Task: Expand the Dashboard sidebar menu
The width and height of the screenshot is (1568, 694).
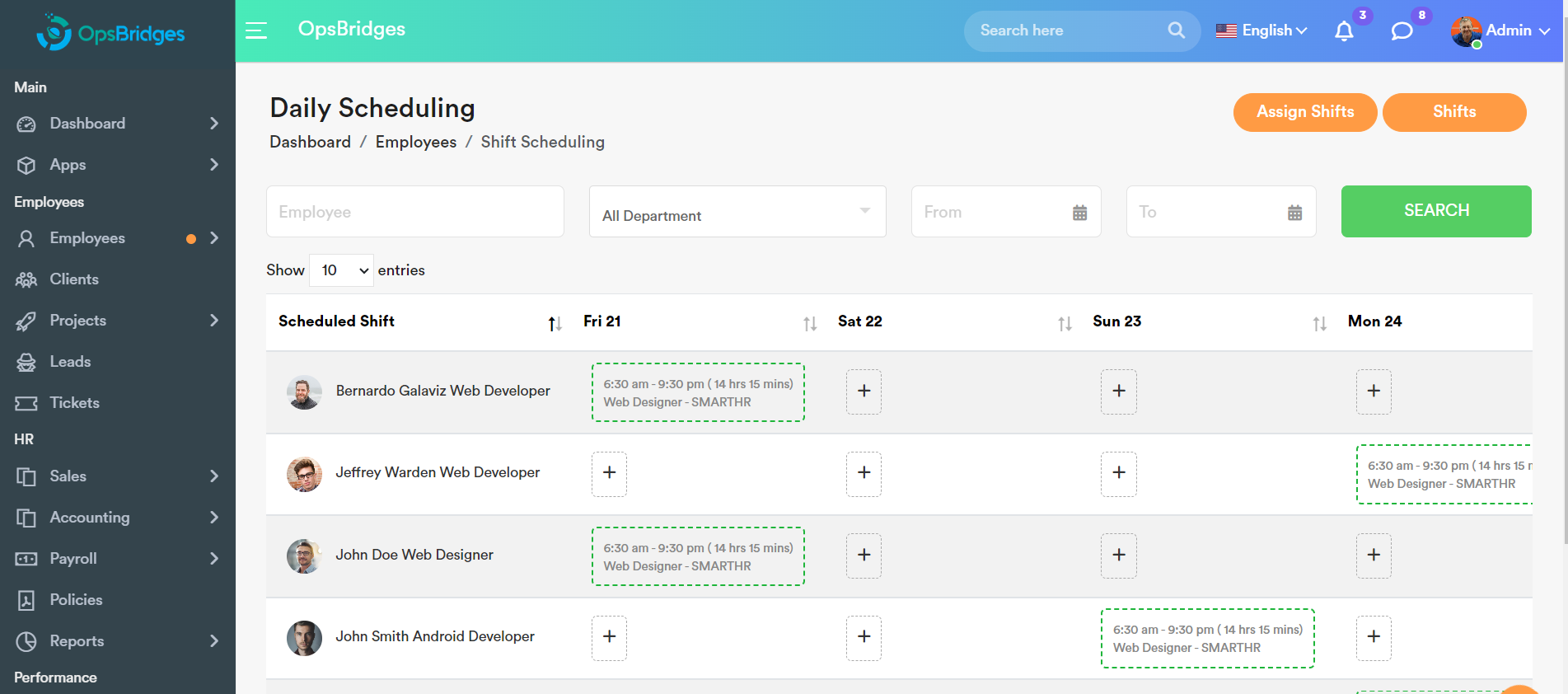Action: coord(118,124)
